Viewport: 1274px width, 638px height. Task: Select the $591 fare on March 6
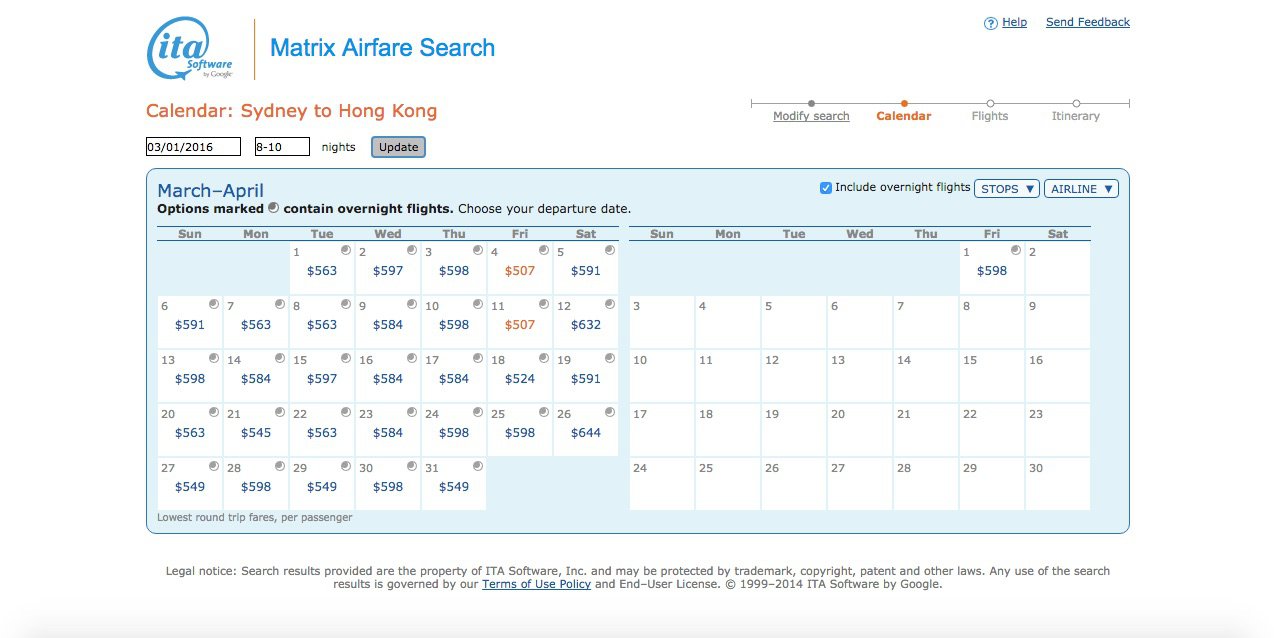190,325
